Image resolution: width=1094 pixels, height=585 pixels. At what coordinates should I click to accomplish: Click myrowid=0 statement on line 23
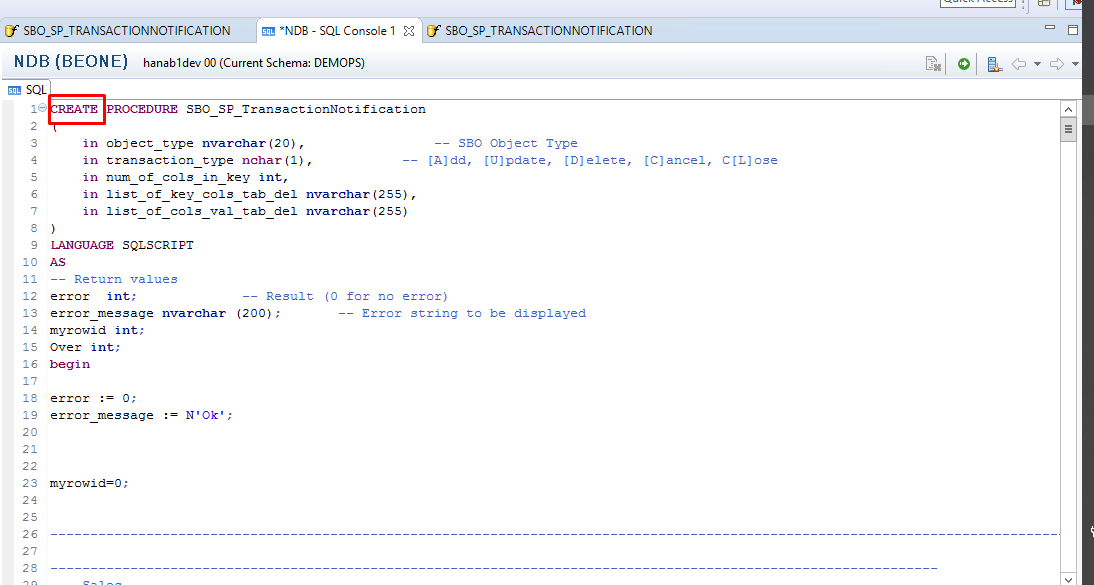(89, 483)
